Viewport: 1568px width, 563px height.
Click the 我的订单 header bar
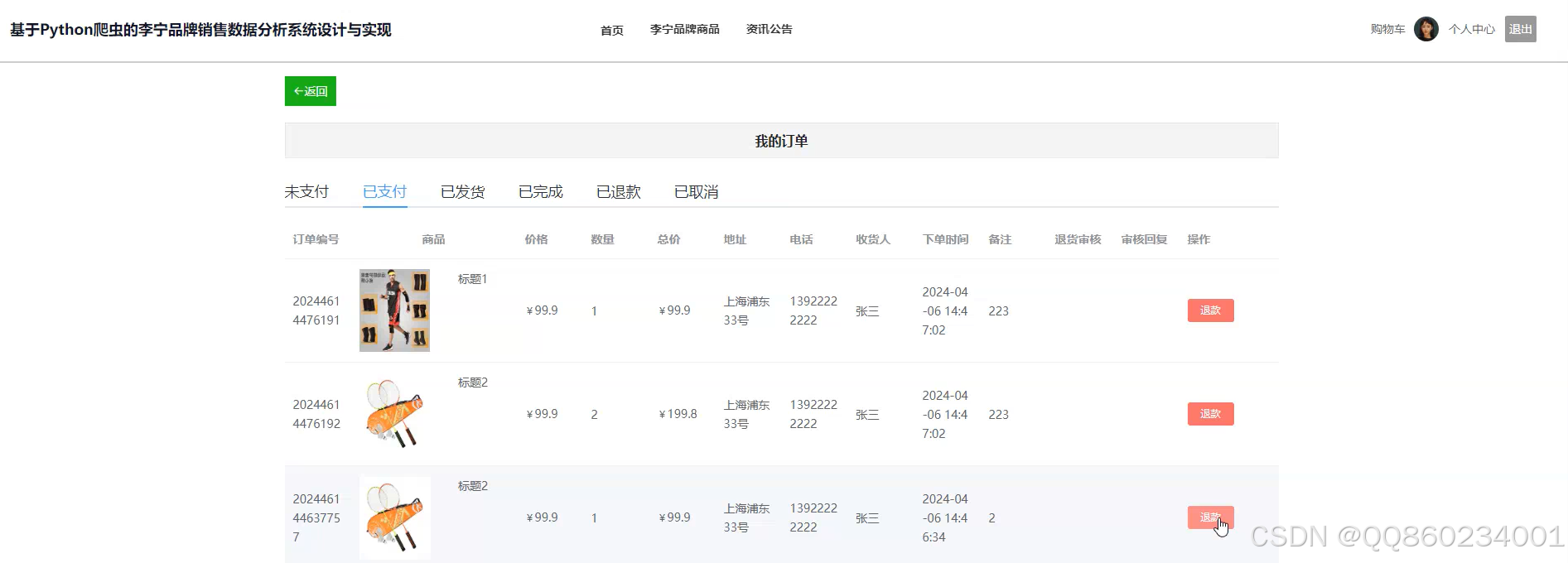(782, 141)
